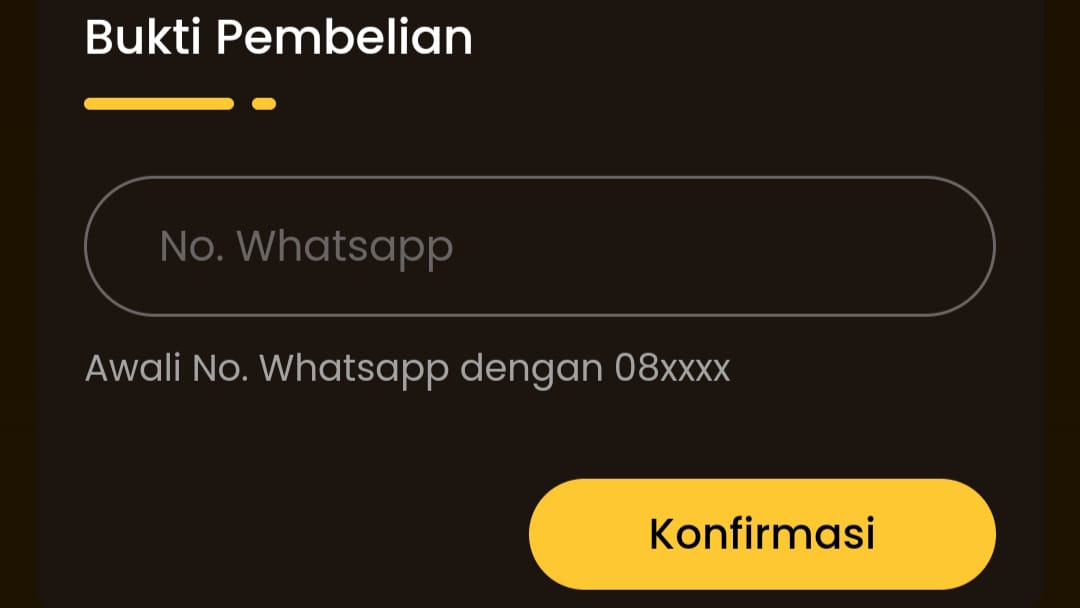Click 'Awali' at start of helper text
1080x608 pixels.
pos(133,368)
